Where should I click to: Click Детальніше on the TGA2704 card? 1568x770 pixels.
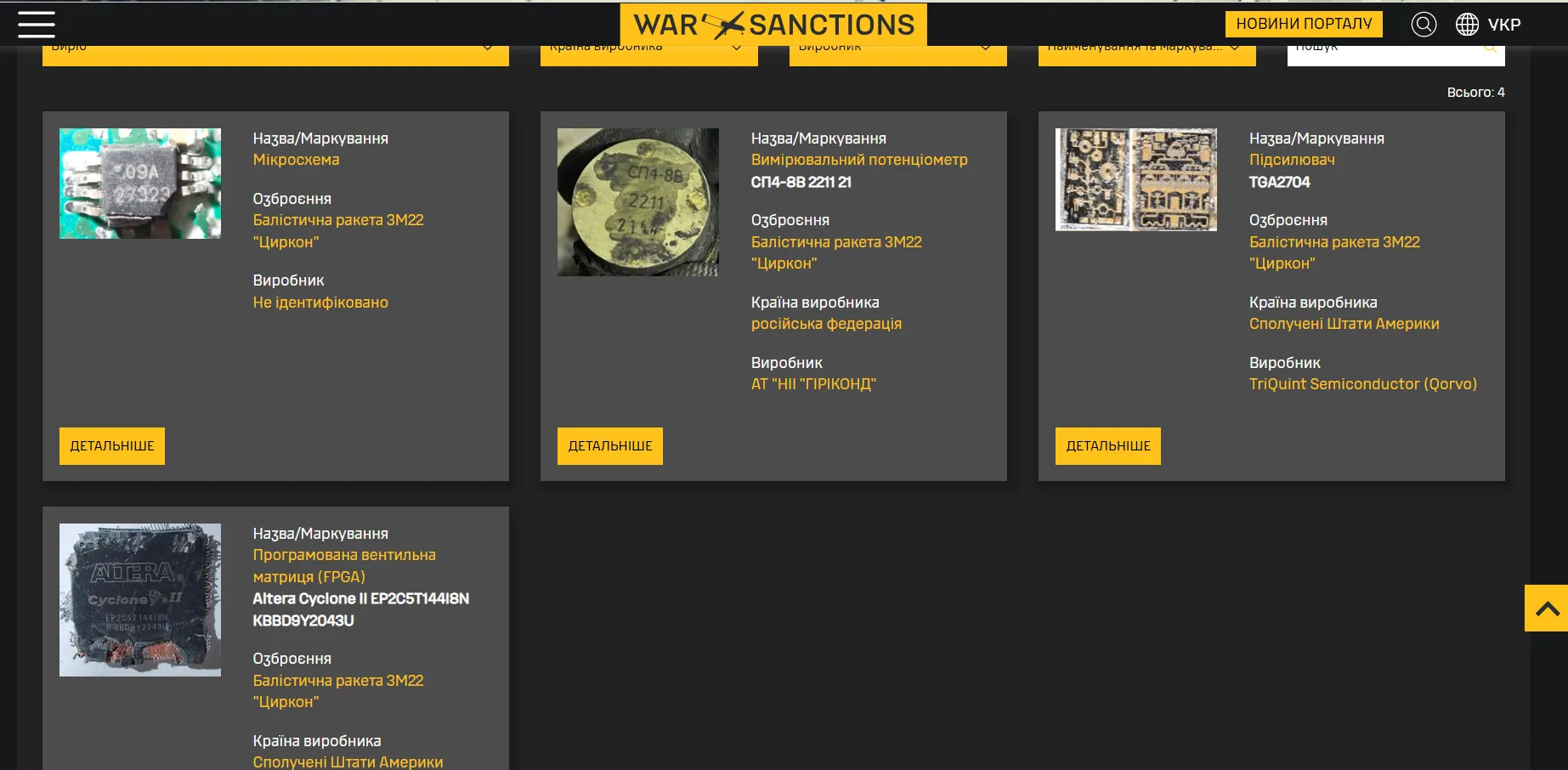click(1108, 446)
